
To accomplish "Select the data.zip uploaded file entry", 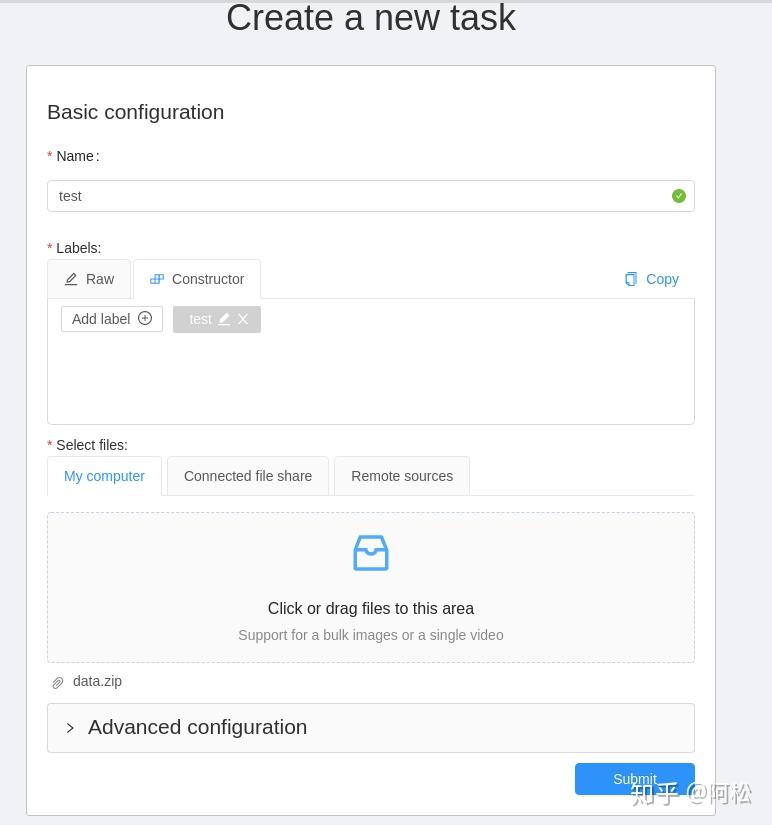I will pyautogui.click(x=97, y=681).
